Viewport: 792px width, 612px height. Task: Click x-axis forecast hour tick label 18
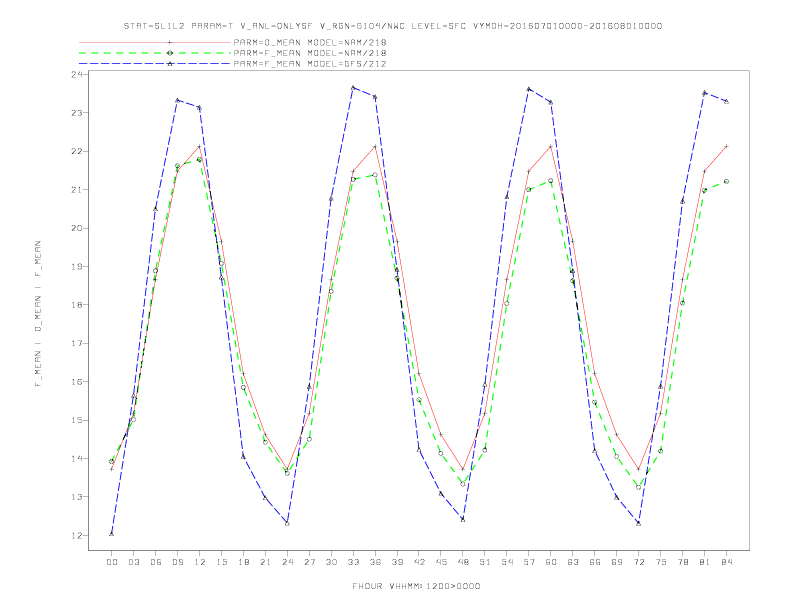click(243, 562)
